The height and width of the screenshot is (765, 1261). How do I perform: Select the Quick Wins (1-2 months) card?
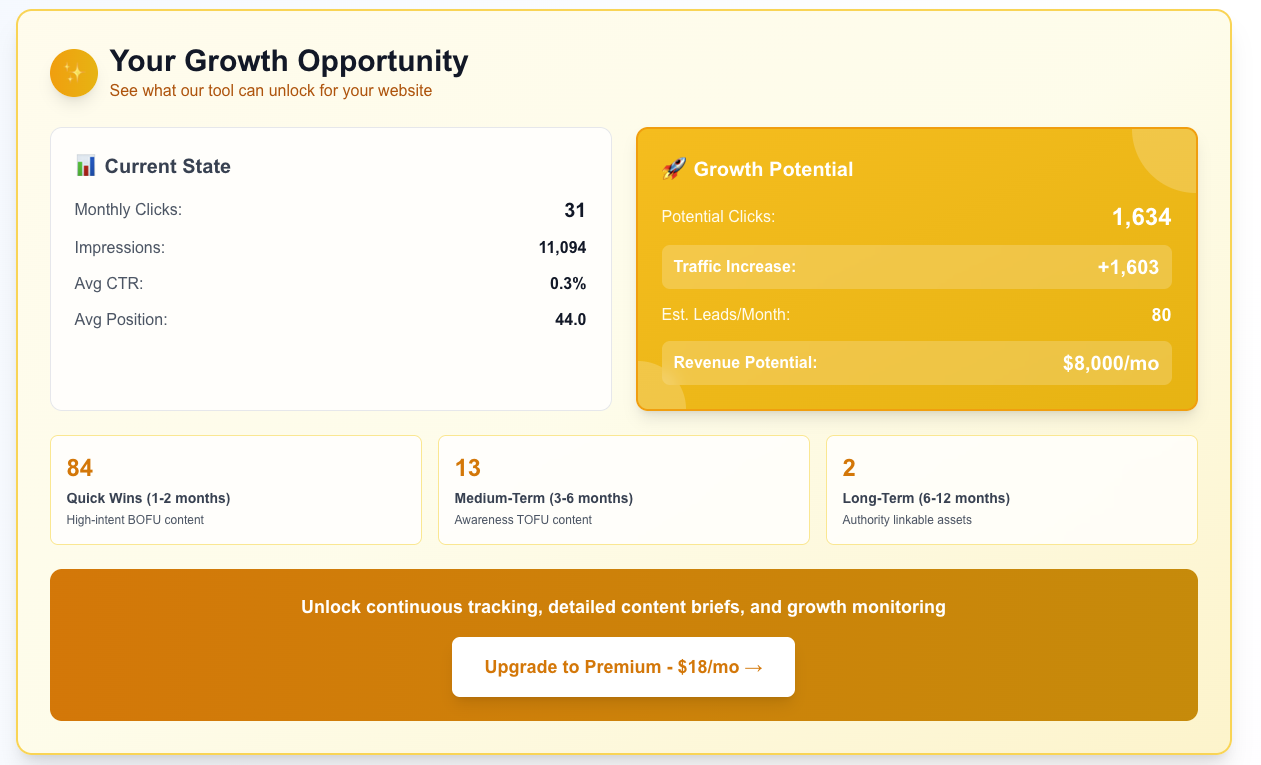[236, 490]
